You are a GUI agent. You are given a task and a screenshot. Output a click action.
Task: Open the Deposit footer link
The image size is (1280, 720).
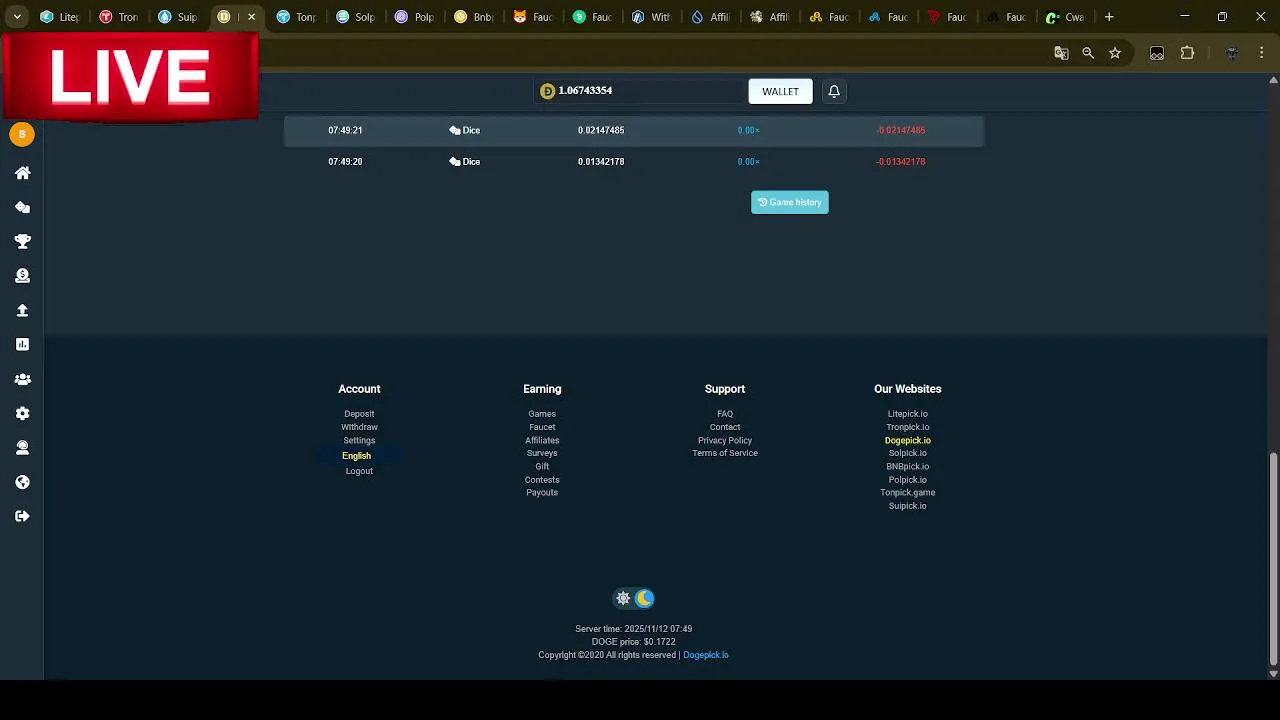(x=359, y=414)
